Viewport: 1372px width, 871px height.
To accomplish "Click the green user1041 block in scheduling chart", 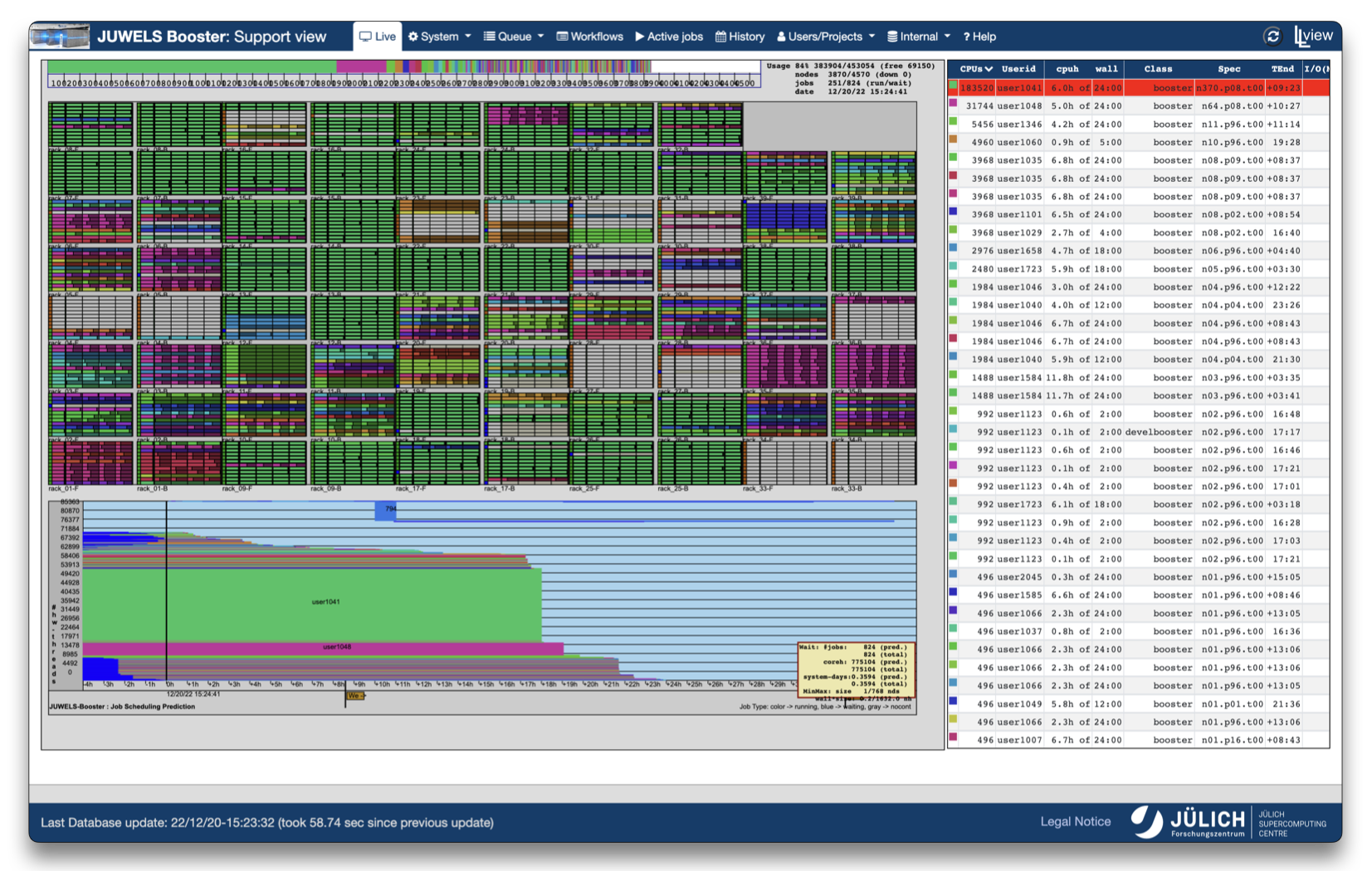I will coord(325,602).
